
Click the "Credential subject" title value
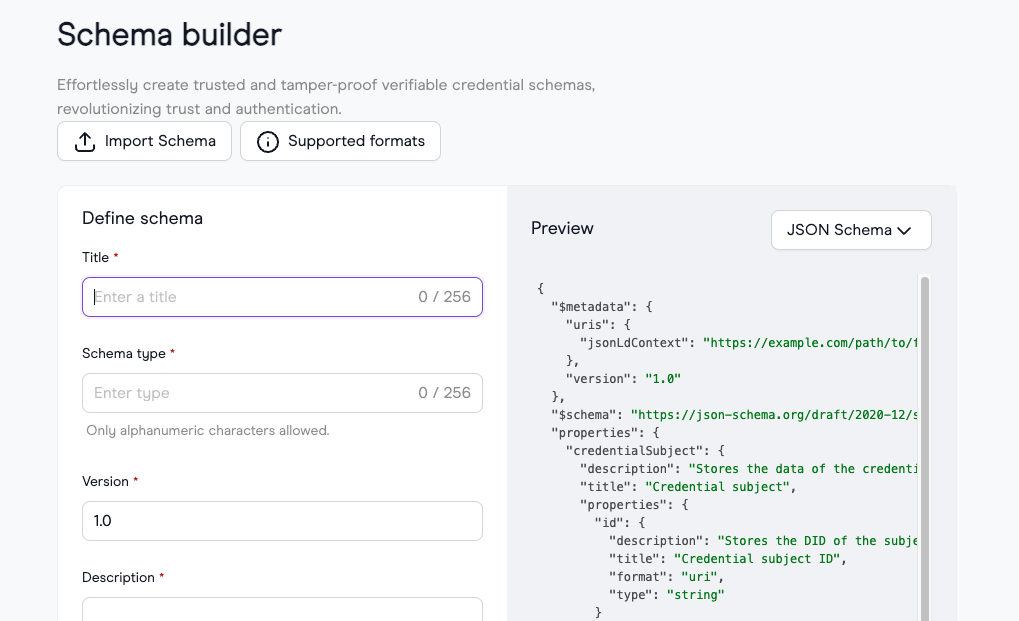pos(717,487)
